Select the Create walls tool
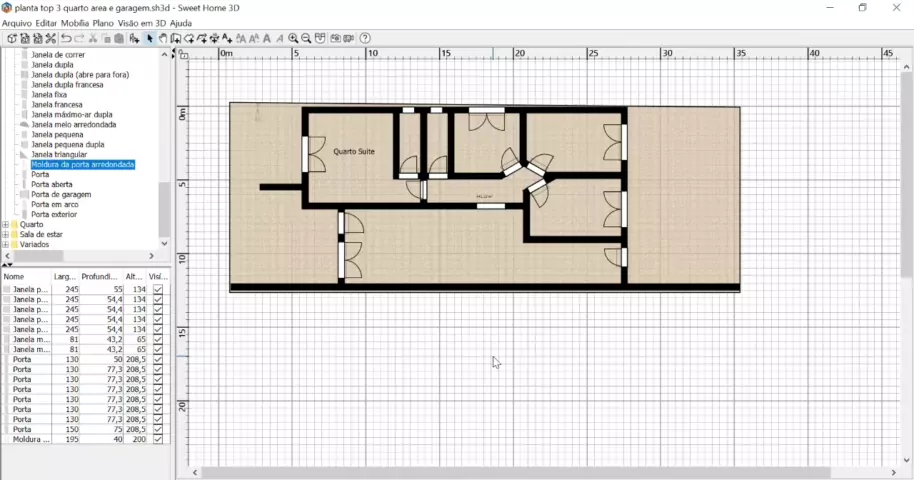This screenshot has width=914, height=480. pyautogui.click(x=175, y=39)
